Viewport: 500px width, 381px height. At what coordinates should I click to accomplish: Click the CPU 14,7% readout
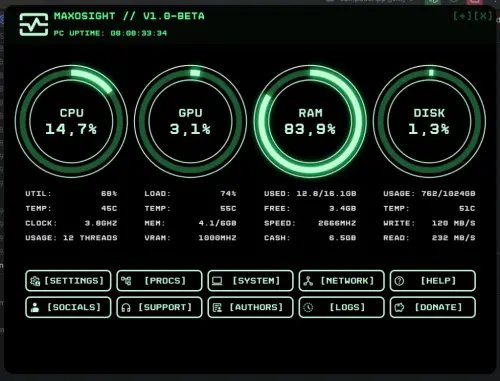71,129
